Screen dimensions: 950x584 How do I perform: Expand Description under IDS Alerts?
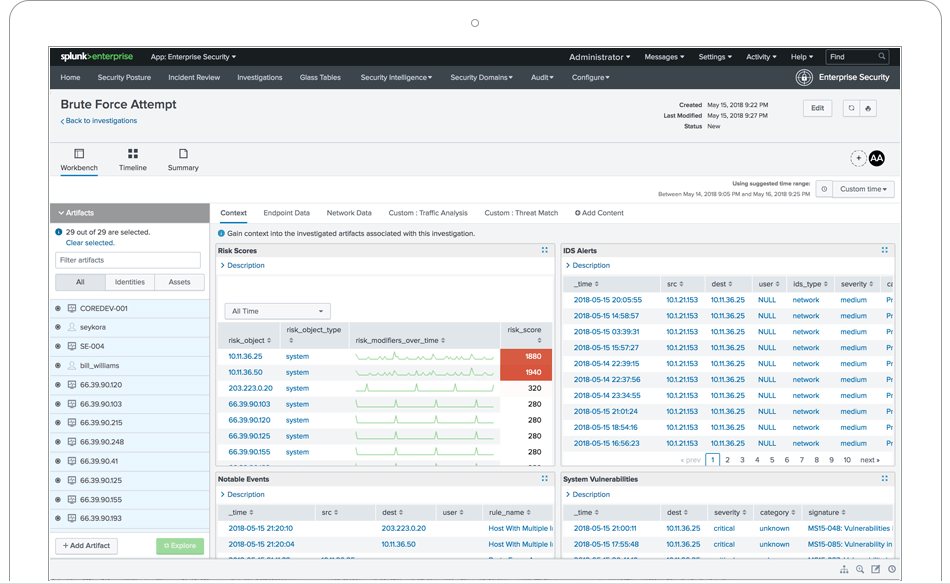click(x=588, y=265)
